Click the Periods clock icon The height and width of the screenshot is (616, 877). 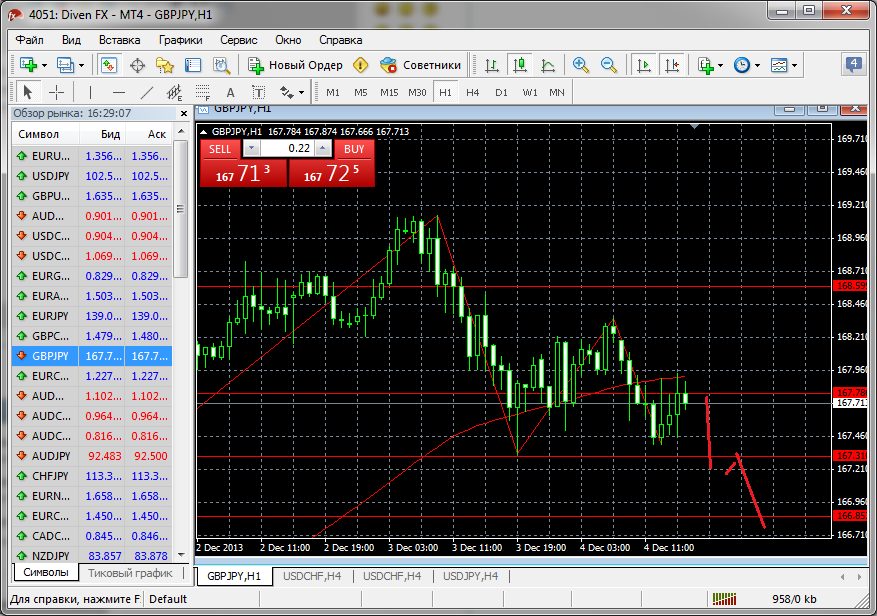pos(742,65)
